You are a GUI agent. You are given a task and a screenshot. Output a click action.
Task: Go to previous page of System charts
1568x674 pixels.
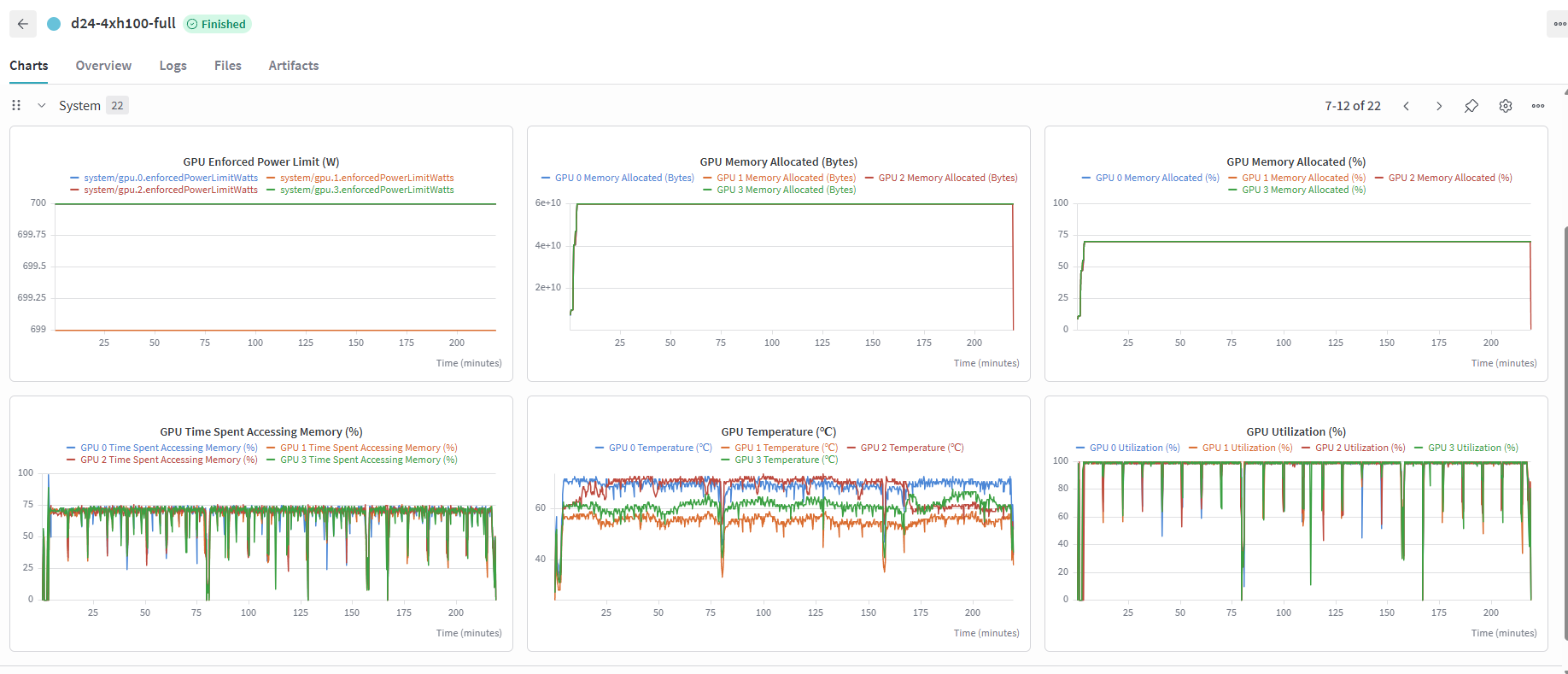click(x=1406, y=106)
